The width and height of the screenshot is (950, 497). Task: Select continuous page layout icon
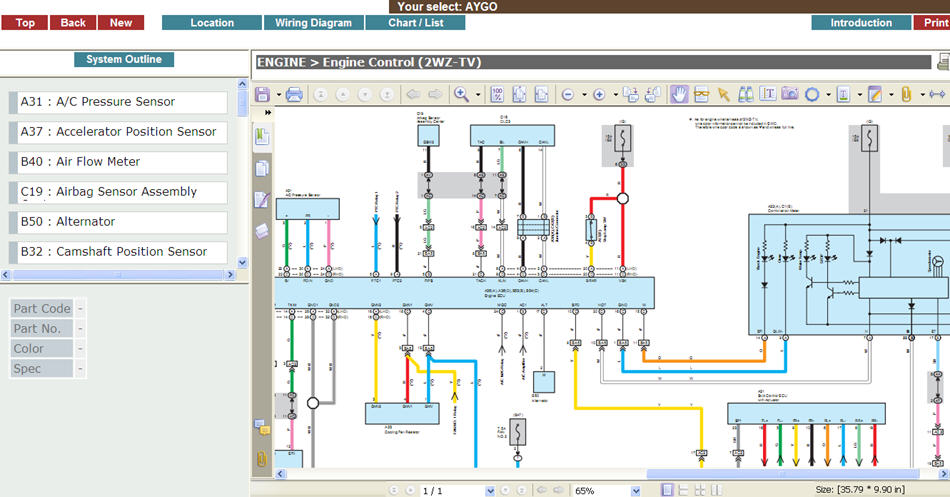pyautogui.click(x=683, y=490)
